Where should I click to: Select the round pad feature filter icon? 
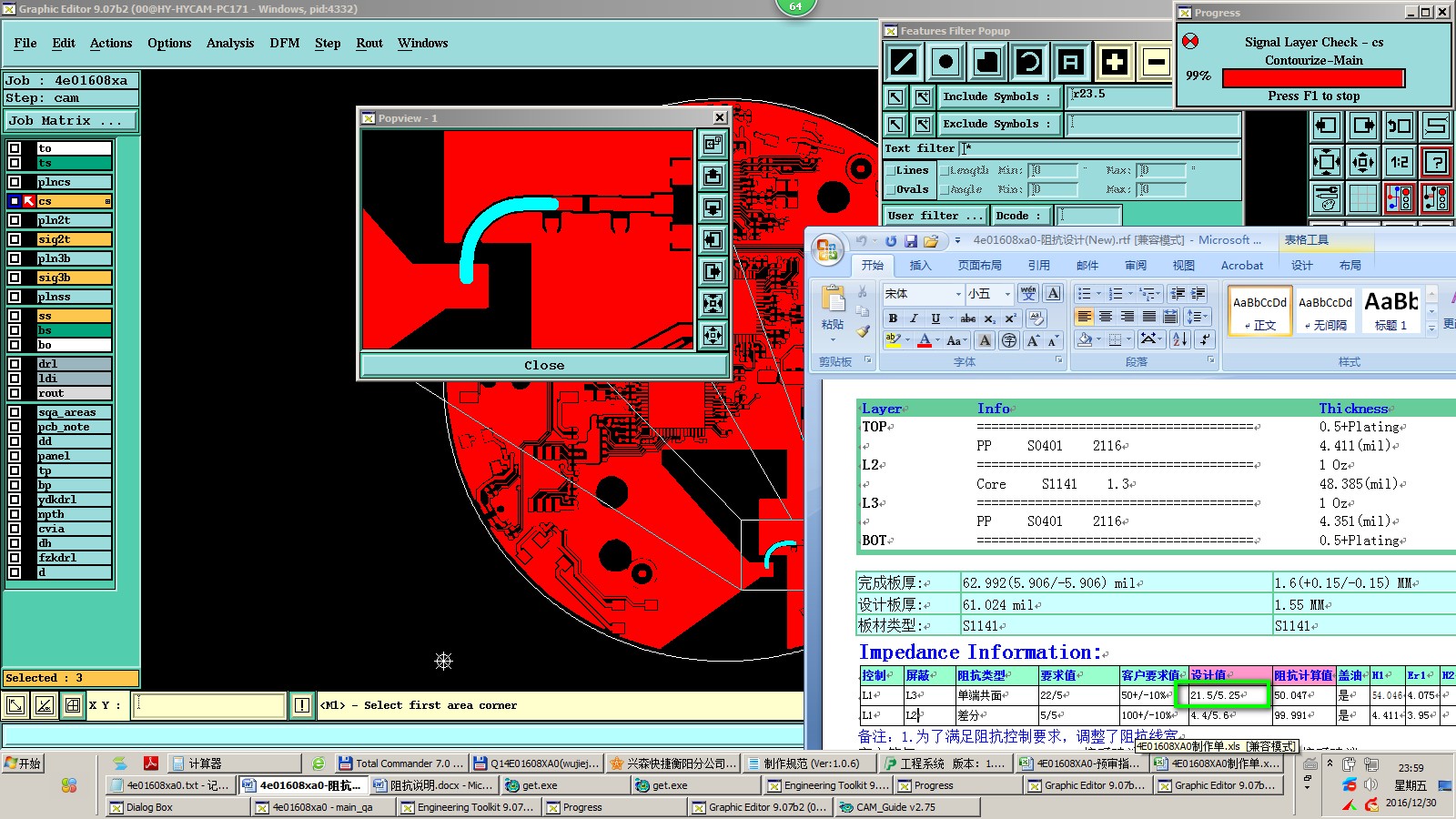946,62
